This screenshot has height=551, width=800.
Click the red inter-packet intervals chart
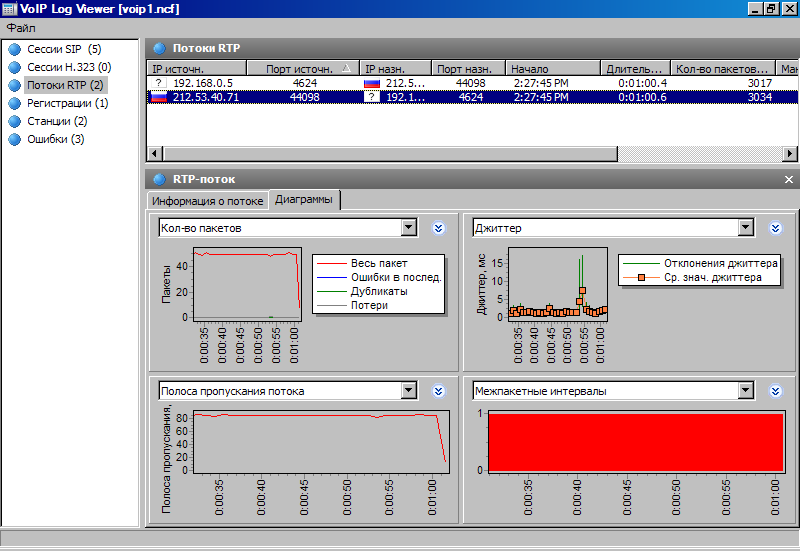click(x=636, y=442)
